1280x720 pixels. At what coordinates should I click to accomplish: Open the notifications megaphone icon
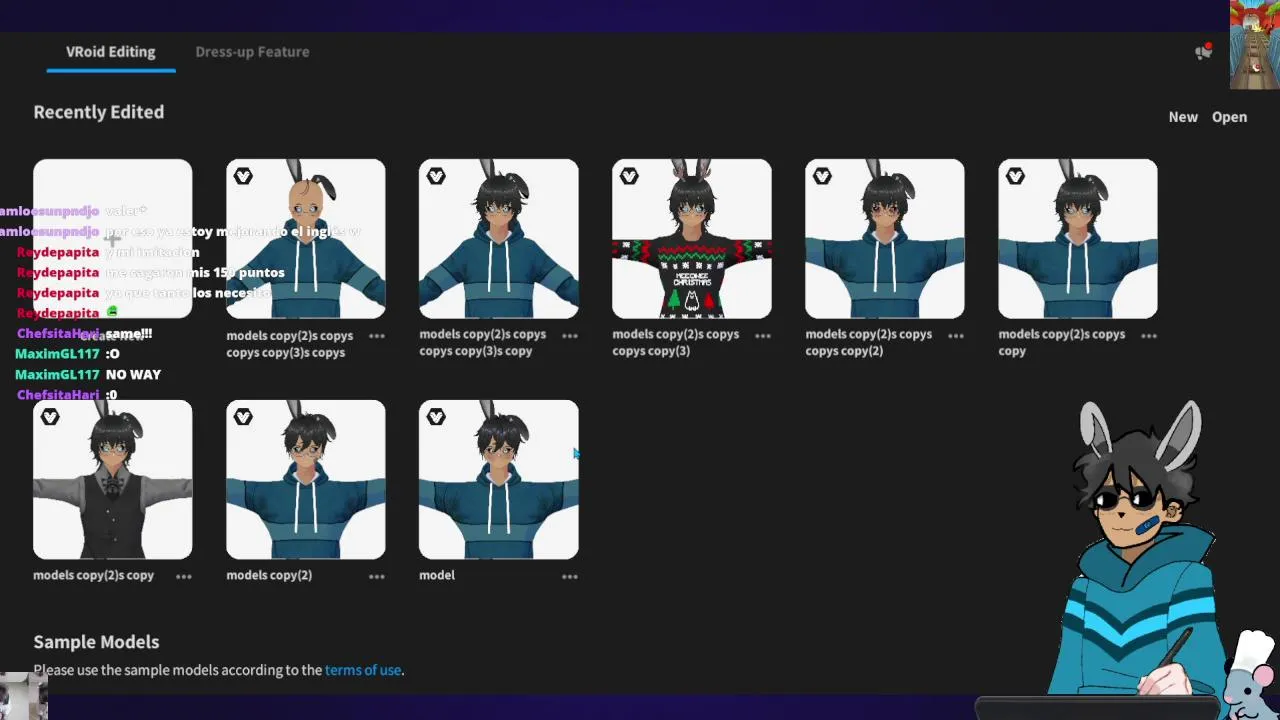[1203, 52]
